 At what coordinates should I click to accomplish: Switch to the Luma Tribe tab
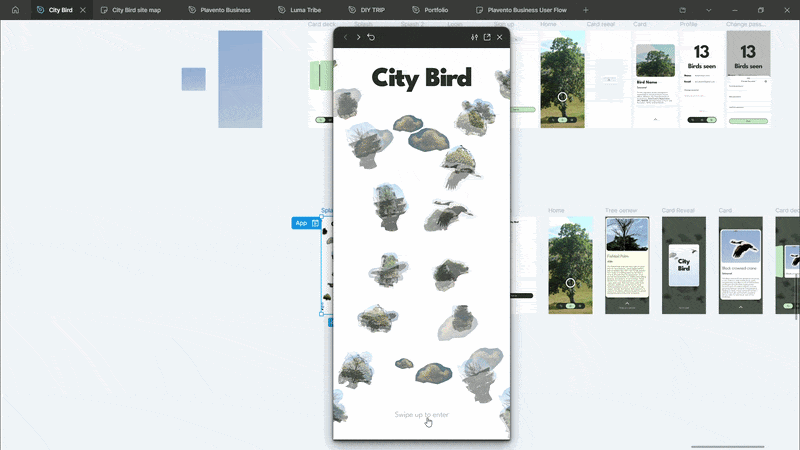click(300, 10)
